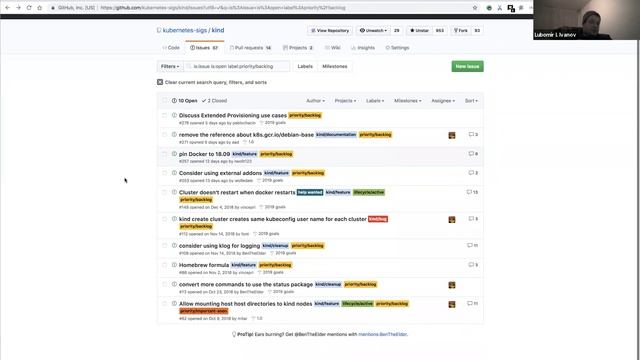The height and width of the screenshot is (360, 640).
Task: Open the Sort dropdown
Action: pos(471,101)
